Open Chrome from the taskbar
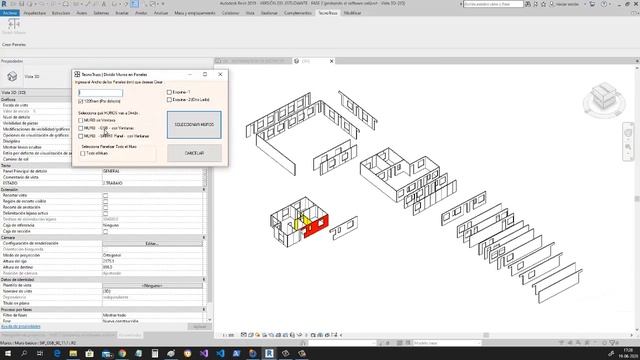This screenshot has height=360, width=640. pyautogui.click(x=122, y=353)
